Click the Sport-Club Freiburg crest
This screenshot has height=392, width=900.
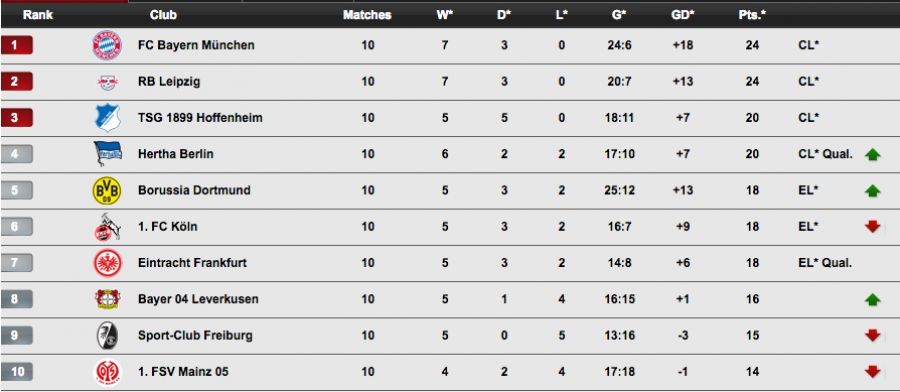(x=107, y=335)
